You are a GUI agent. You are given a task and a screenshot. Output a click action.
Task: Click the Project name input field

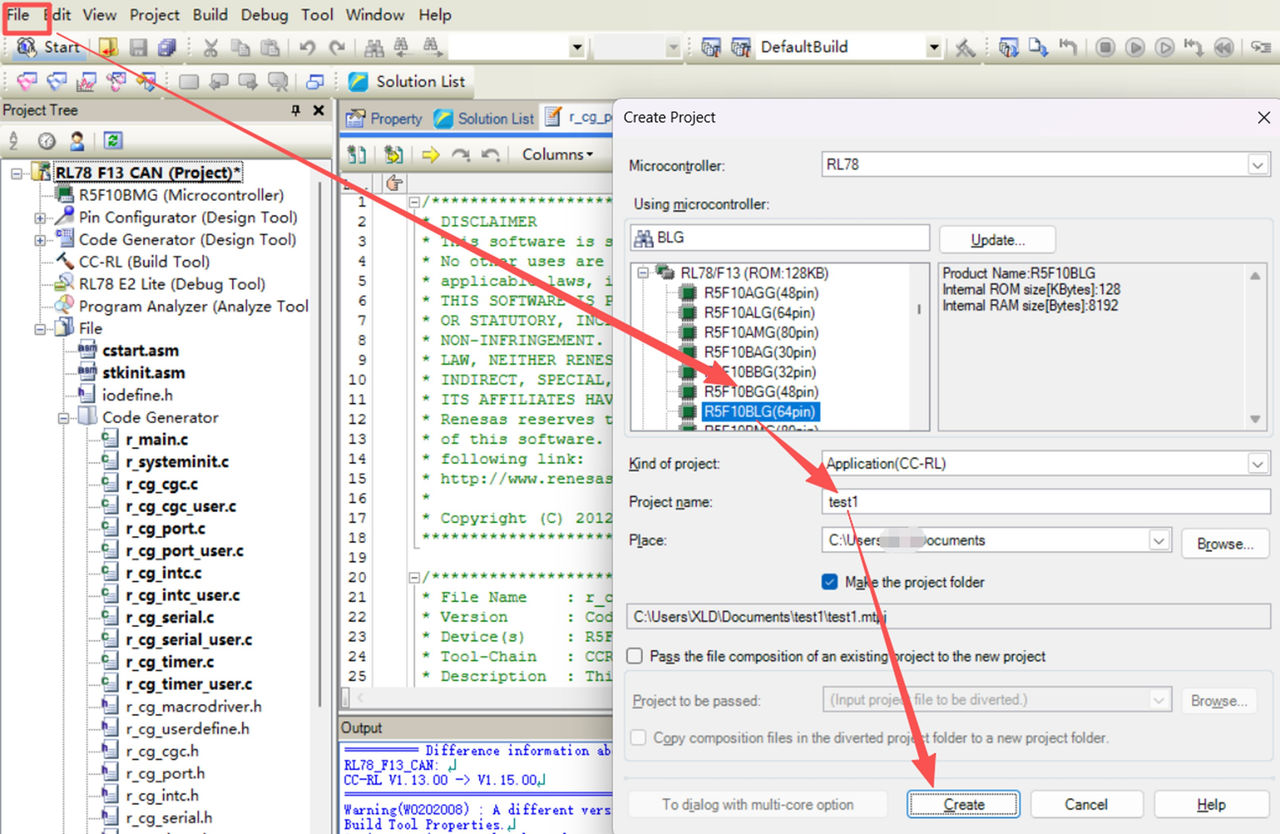(x=1045, y=502)
